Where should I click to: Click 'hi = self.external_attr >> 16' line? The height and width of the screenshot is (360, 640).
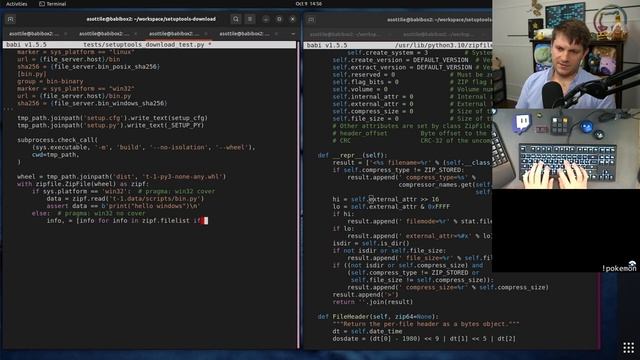click(386, 200)
